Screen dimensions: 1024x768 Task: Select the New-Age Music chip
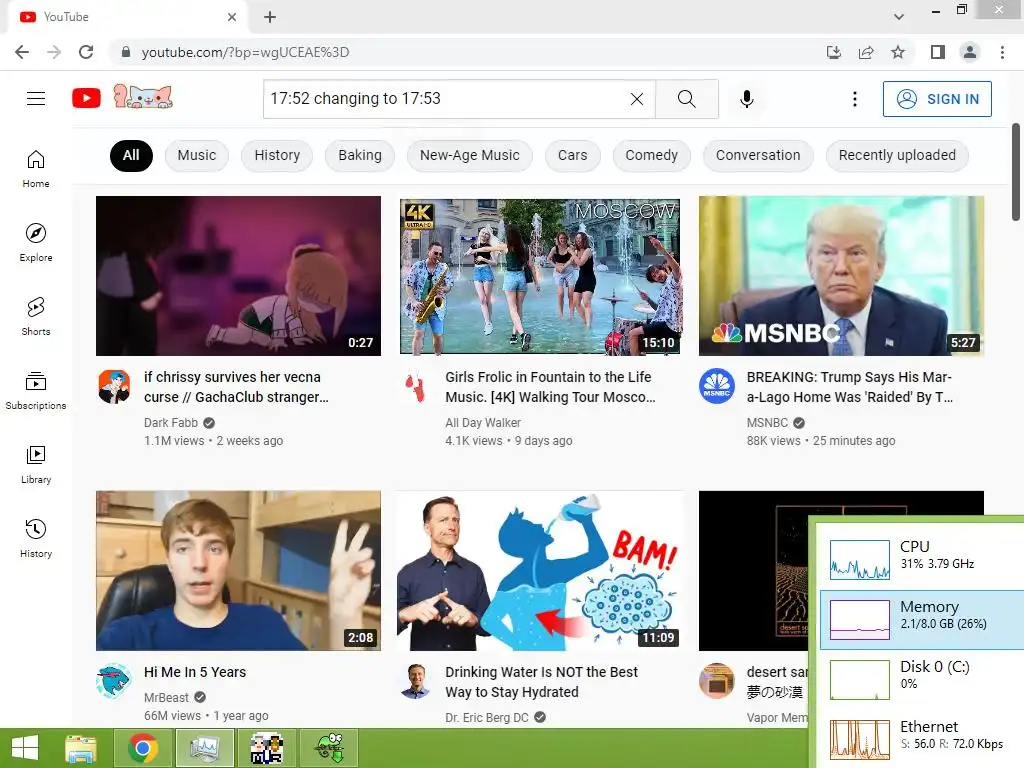coord(470,155)
